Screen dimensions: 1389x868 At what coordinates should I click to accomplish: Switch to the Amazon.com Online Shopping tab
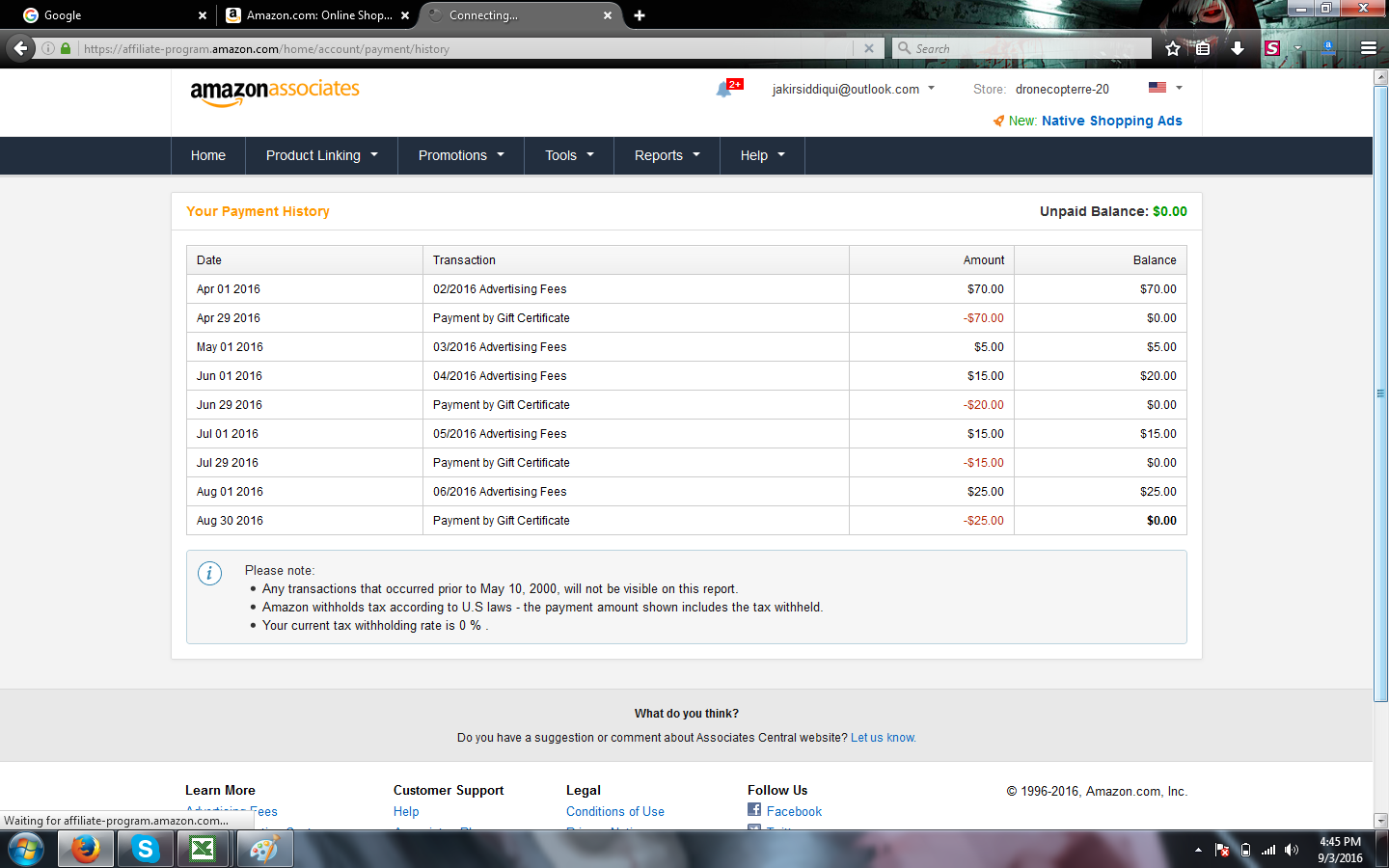tap(318, 15)
